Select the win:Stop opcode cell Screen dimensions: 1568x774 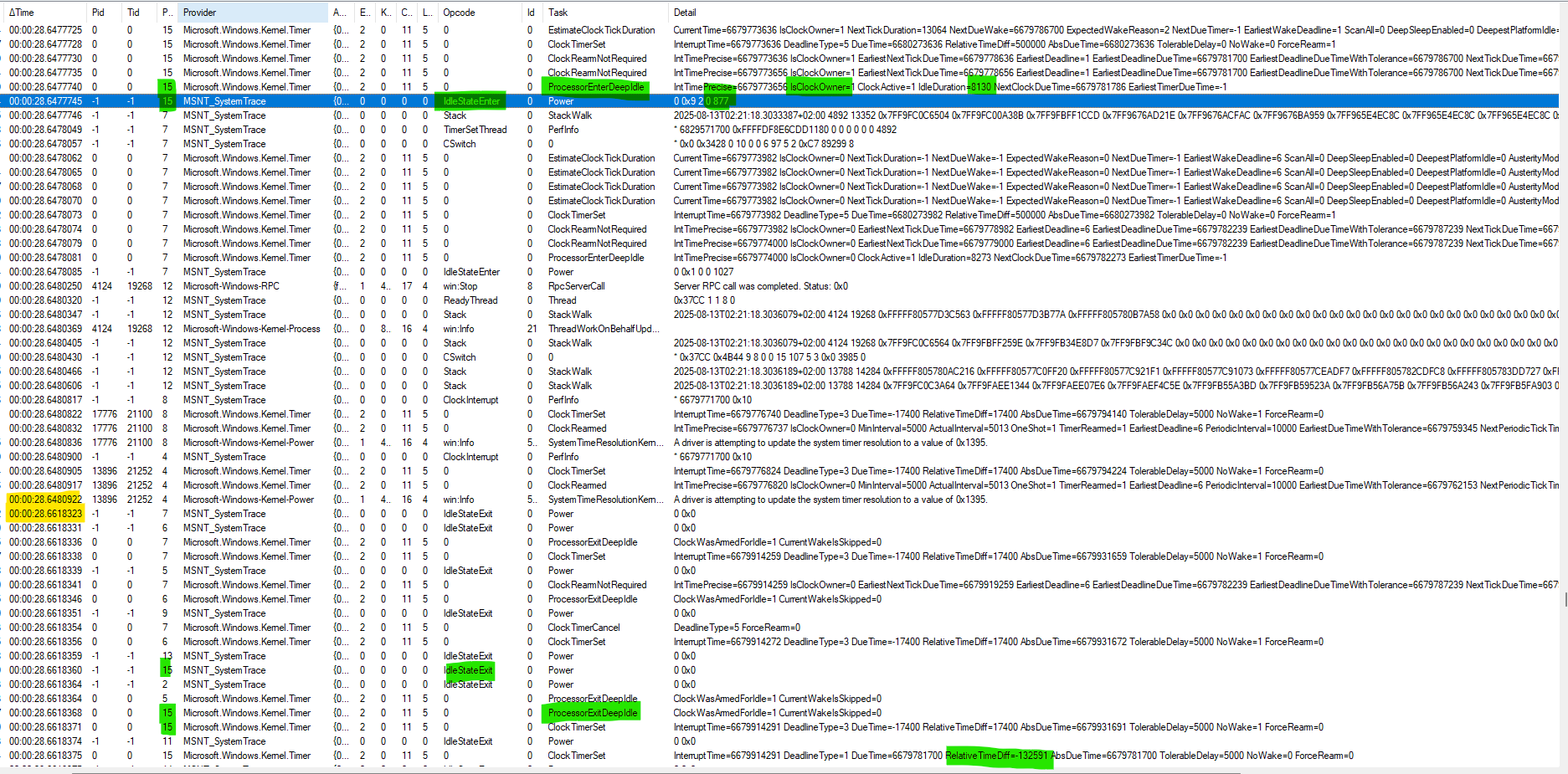point(460,286)
